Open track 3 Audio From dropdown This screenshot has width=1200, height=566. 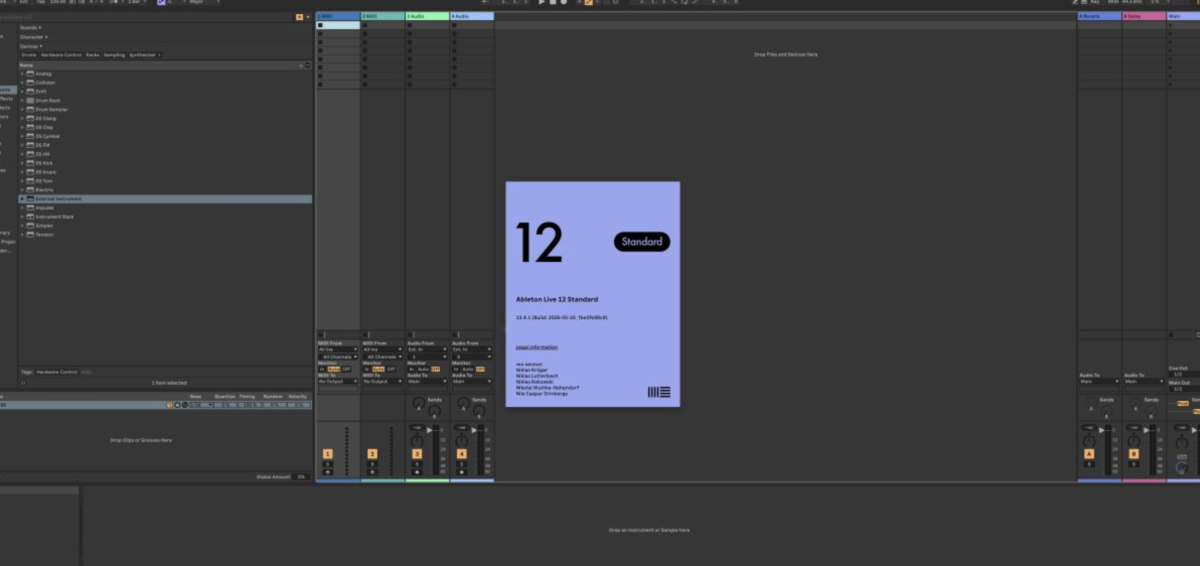[x=428, y=349]
